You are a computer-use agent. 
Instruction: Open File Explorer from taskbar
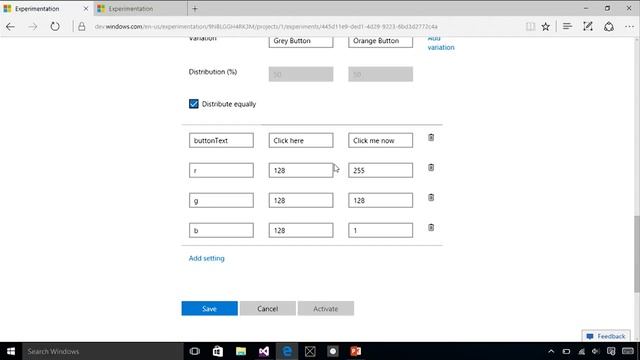pyautogui.click(x=241, y=351)
